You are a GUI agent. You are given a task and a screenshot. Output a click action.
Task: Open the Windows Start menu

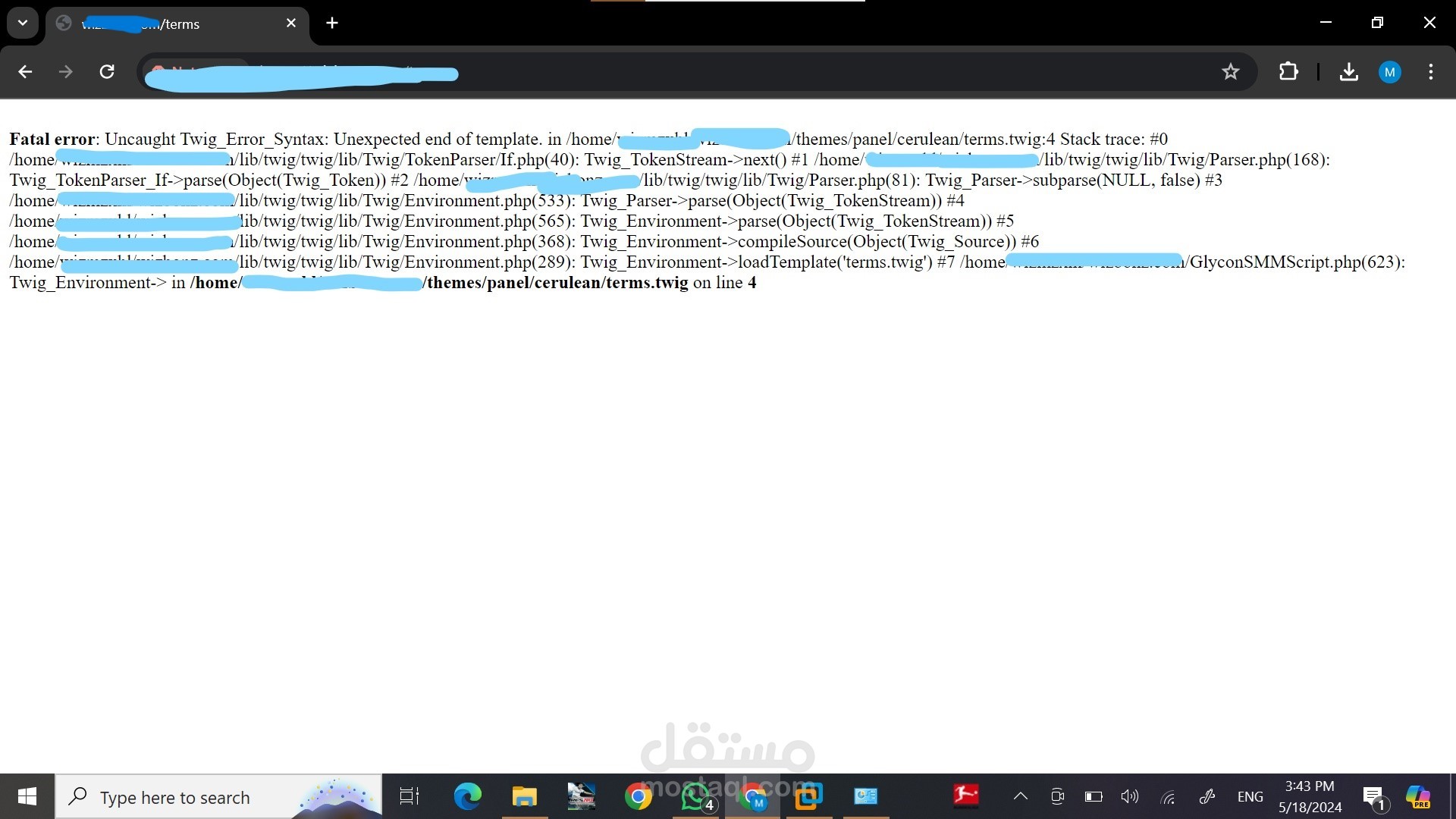pos(27,796)
